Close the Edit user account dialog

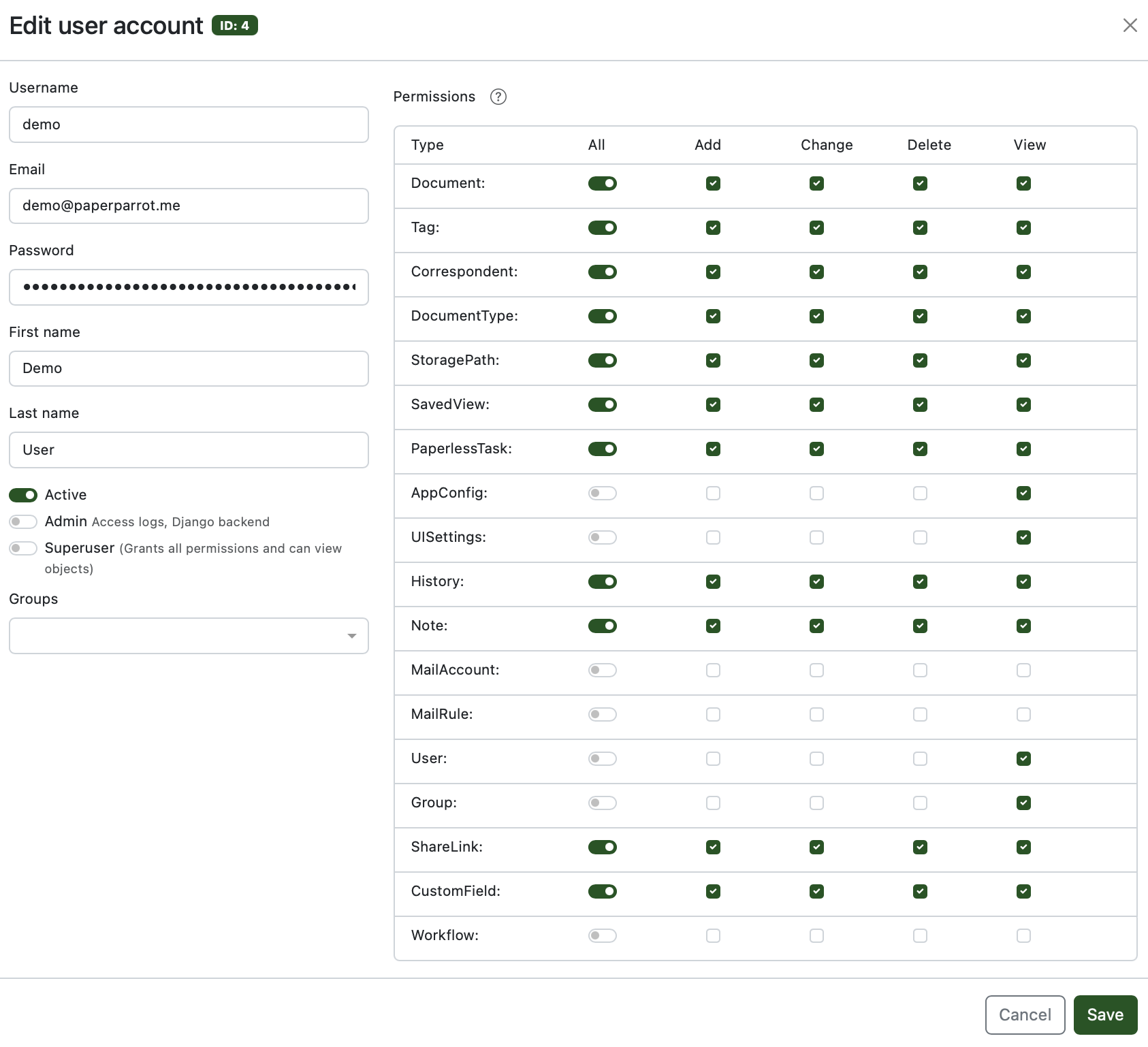[1130, 25]
